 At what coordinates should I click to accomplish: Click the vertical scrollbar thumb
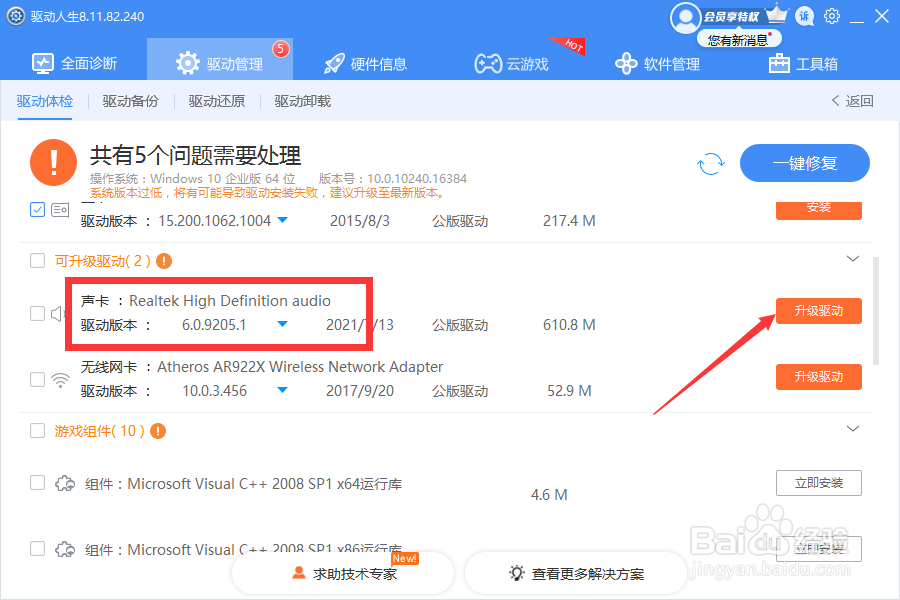(x=876, y=311)
